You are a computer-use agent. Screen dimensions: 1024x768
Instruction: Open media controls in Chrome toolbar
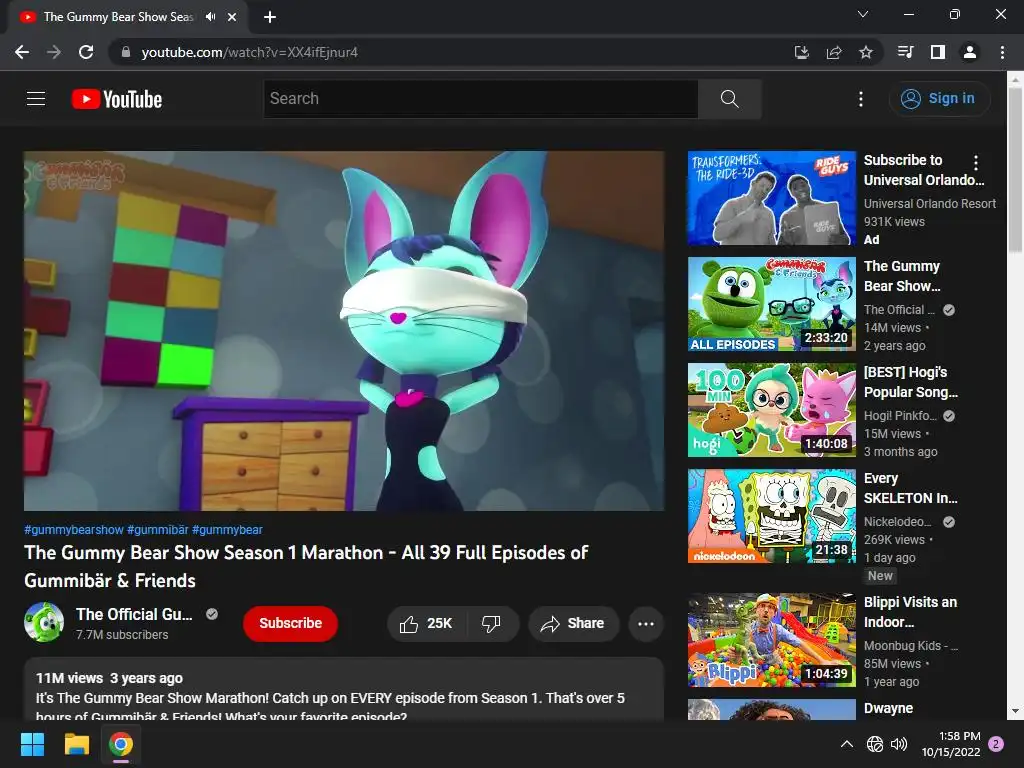[905, 52]
